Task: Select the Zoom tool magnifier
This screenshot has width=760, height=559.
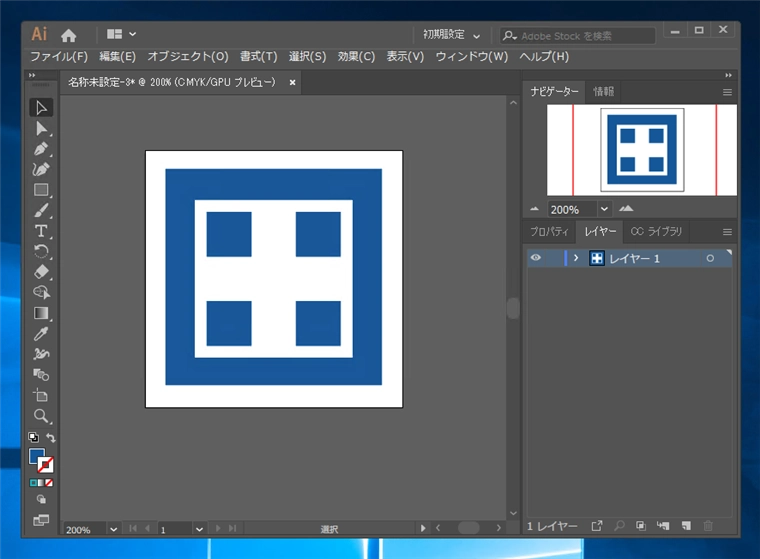Action: pyautogui.click(x=41, y=416)
